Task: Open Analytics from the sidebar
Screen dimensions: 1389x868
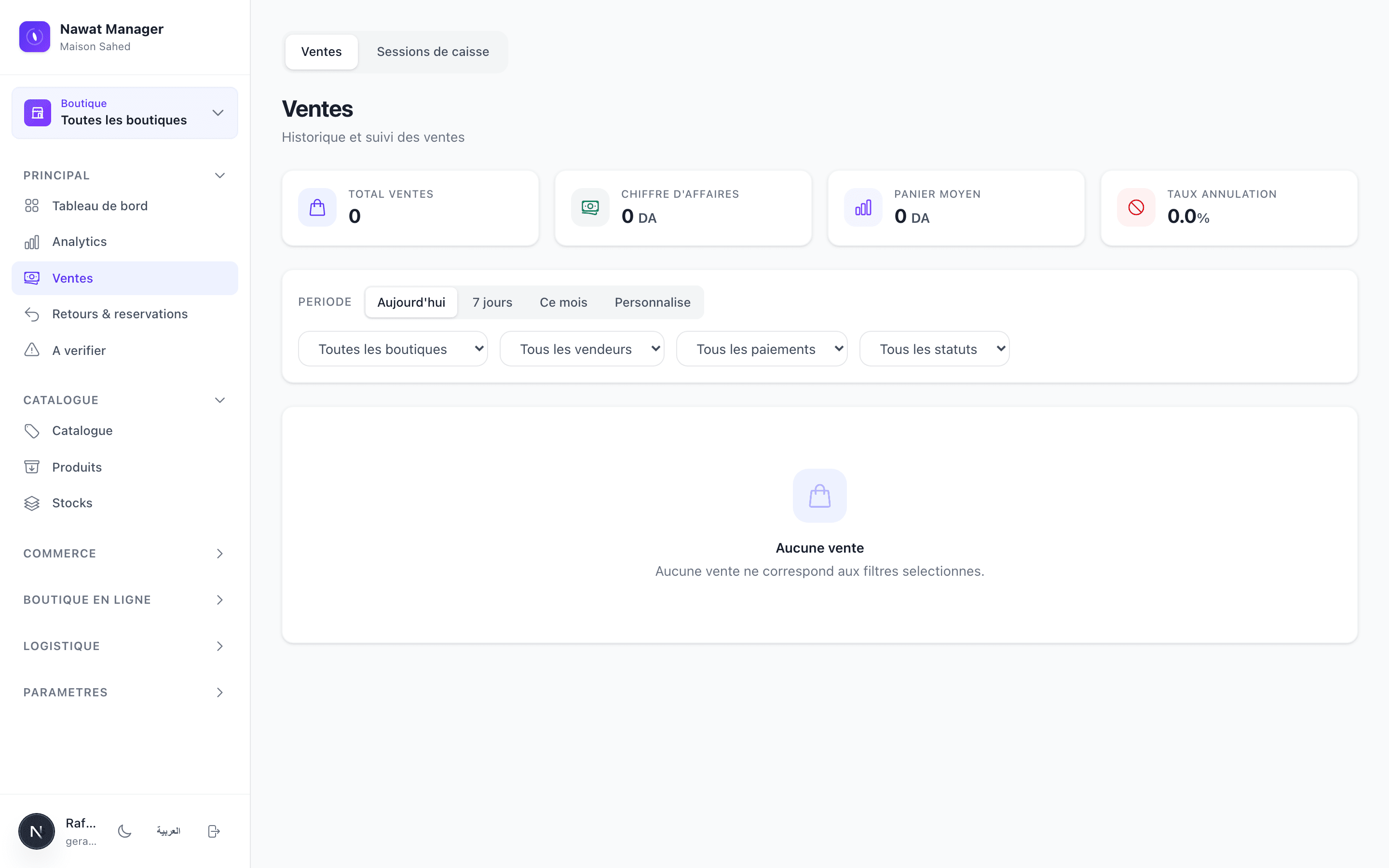Action: pyautogui.click(x=124, y=242)
